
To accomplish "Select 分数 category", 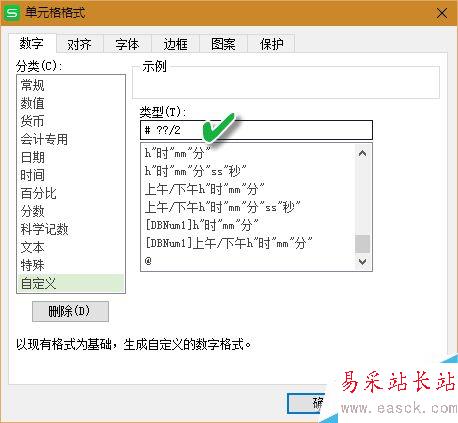I will (71, 211).
